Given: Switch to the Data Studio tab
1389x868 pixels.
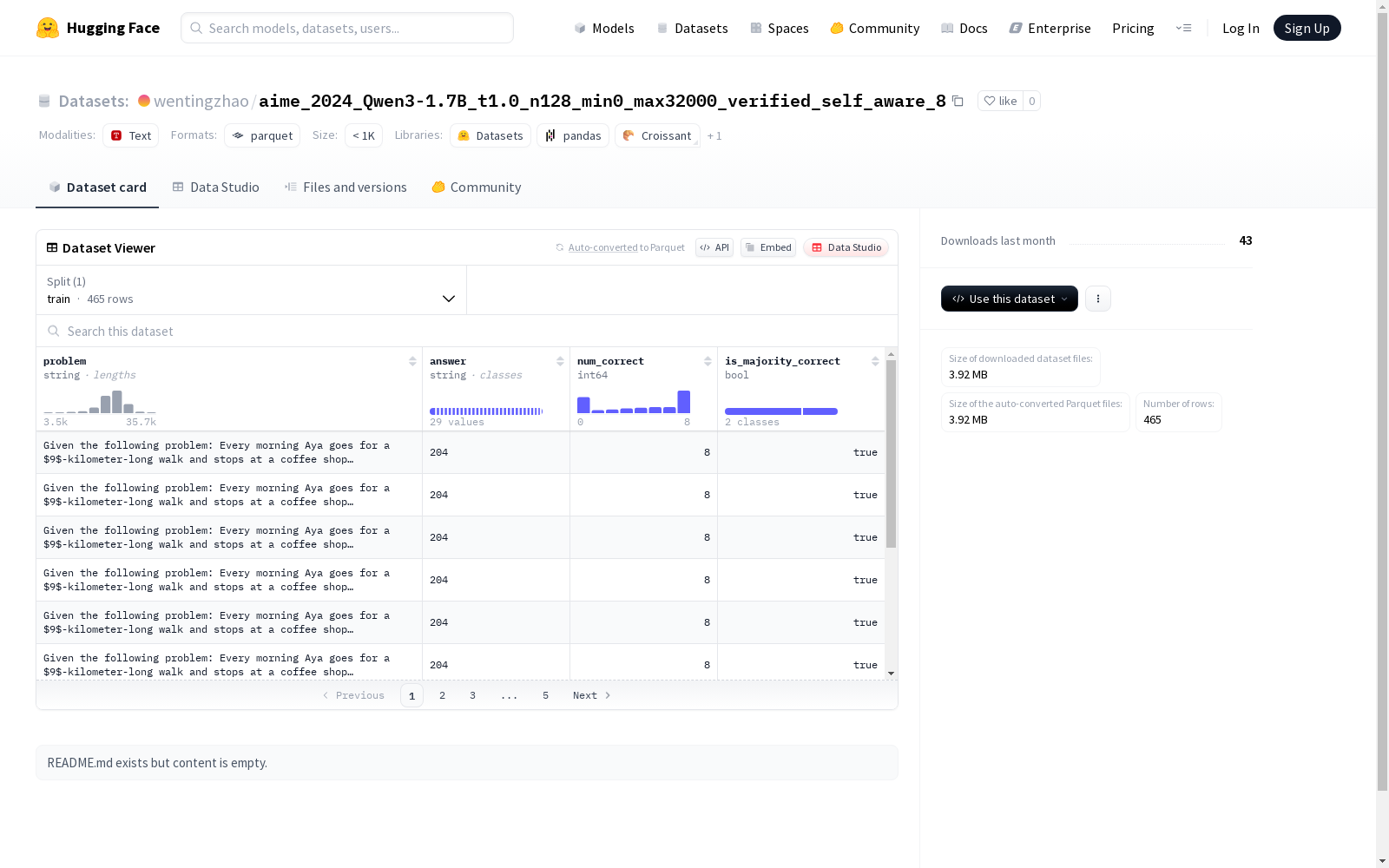Looking at the screenshot, I should 215,187.
